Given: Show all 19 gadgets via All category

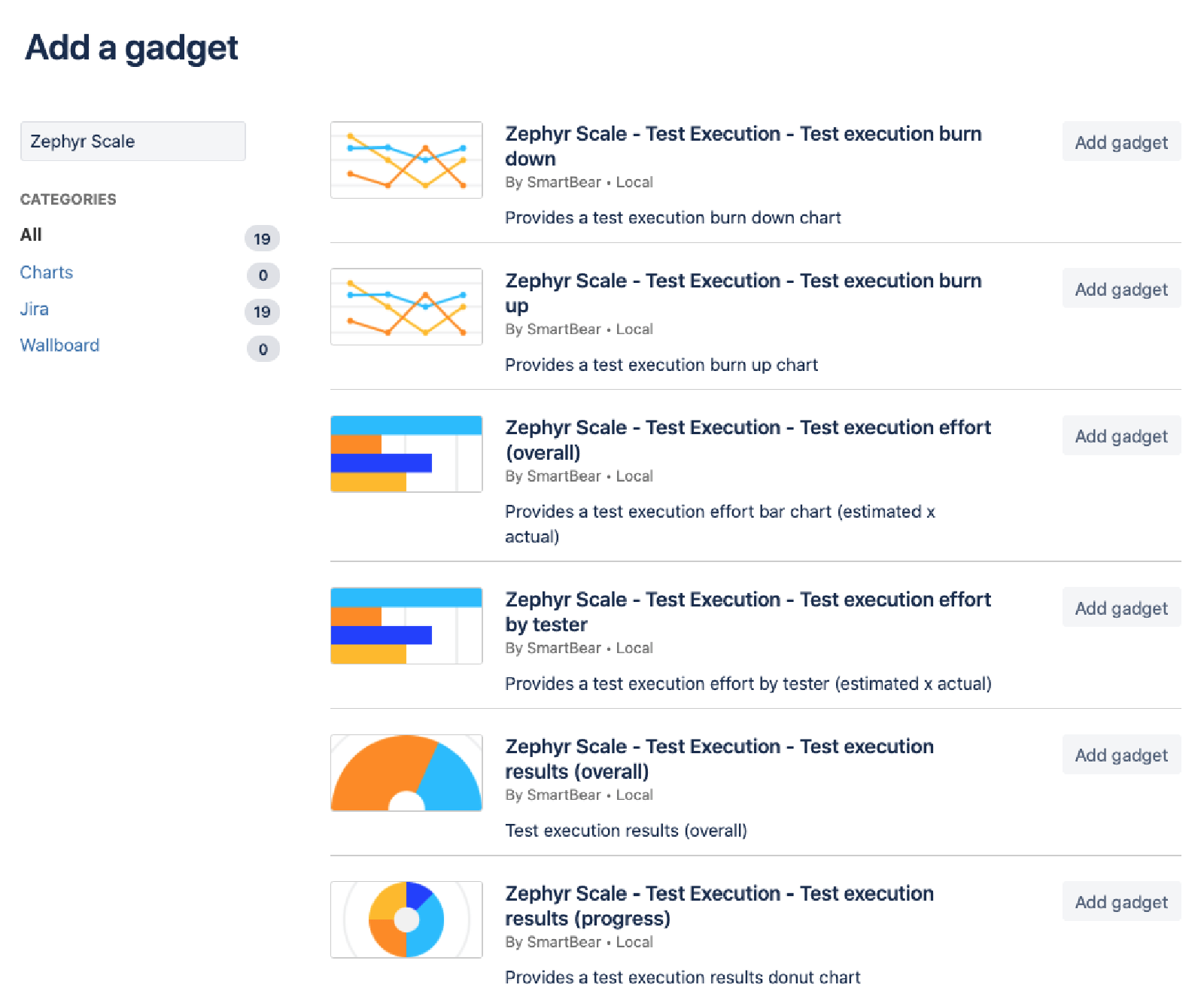Looking at the screenshot, I should point(31,235).
